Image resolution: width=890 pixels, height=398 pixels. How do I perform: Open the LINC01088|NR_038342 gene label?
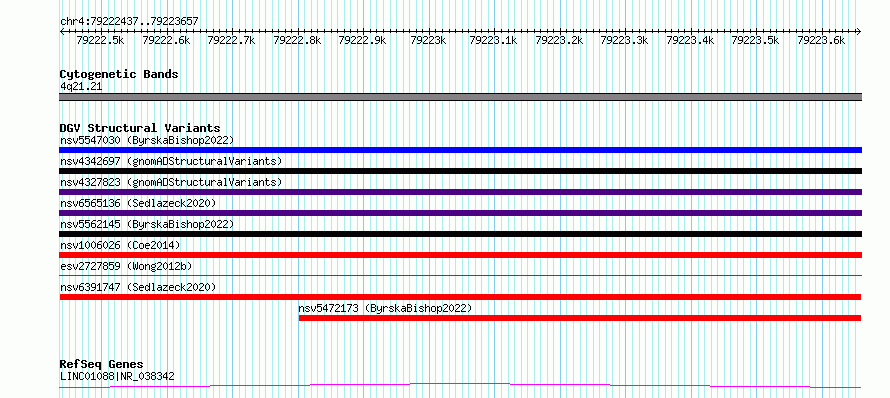click(117, 376)
